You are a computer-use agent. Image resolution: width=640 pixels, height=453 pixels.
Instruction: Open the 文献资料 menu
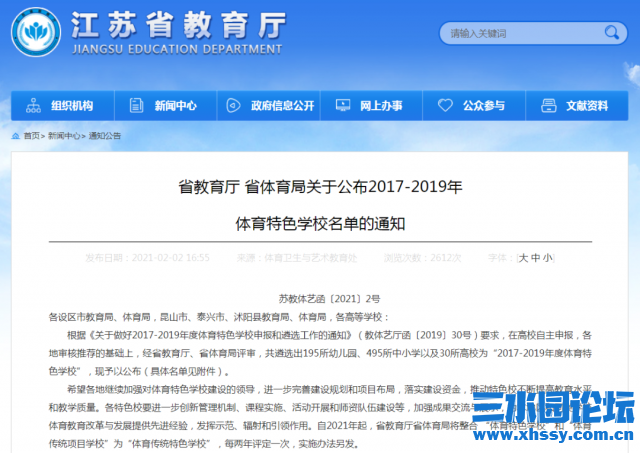pos(577,106)
